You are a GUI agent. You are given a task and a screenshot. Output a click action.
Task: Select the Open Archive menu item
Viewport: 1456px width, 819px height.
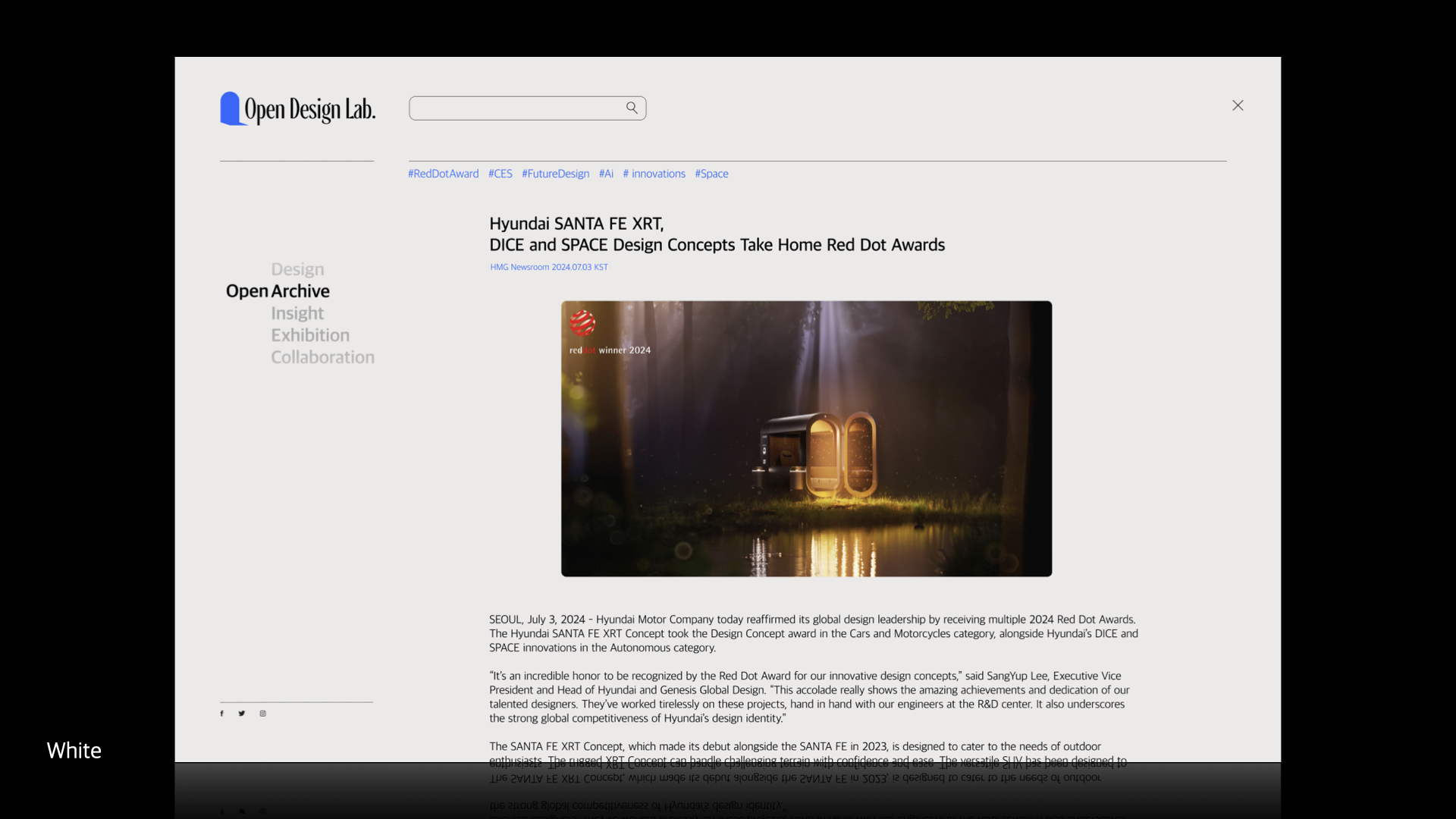278,291
